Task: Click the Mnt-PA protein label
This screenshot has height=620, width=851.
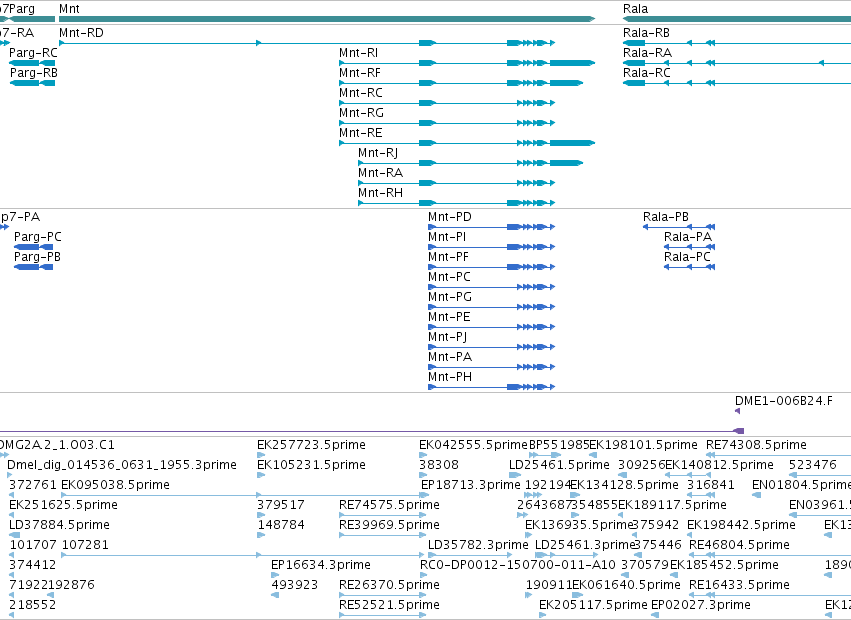Action: click(x=450, y=357)
